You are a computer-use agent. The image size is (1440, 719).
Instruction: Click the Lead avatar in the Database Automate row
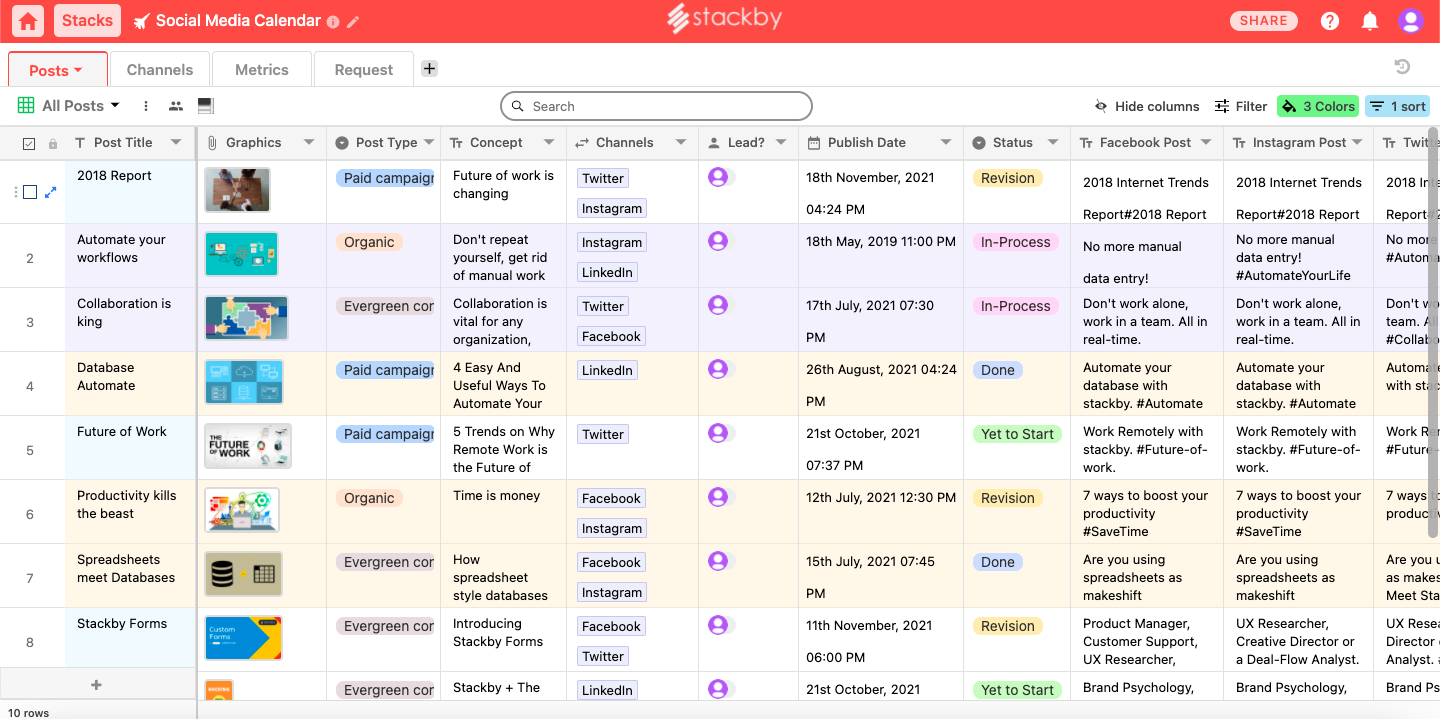(x=717, y=369)
